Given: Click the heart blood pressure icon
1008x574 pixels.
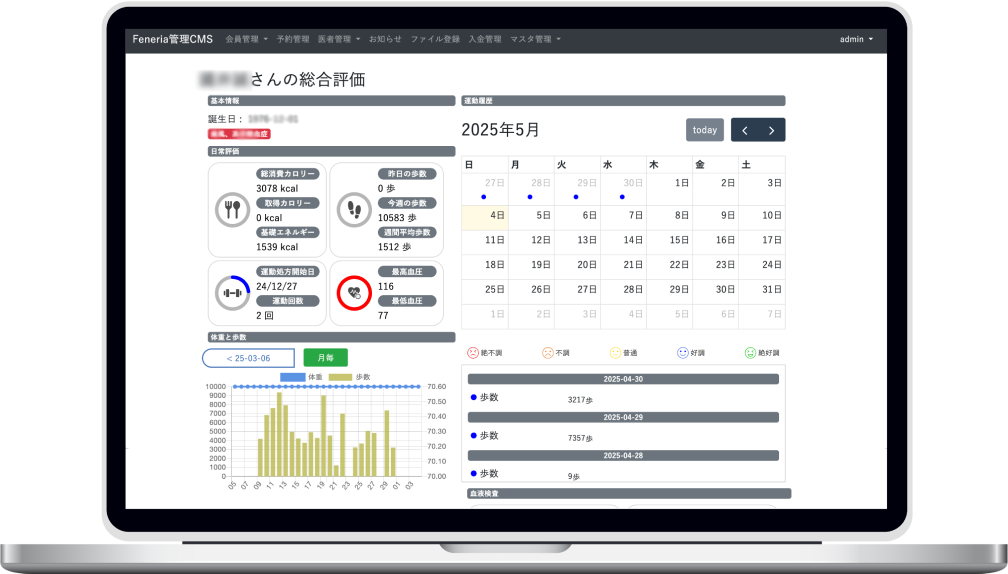Looking at the screenshot, I should [x=354, y=293].
